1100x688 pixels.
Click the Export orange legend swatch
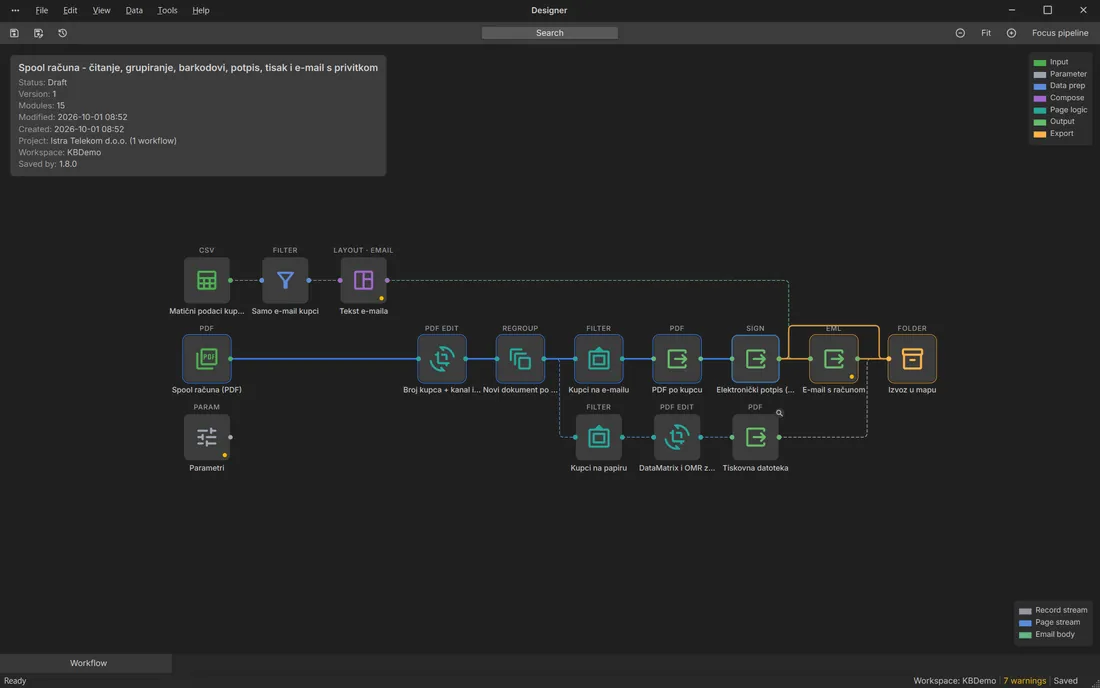(1040, 134)
